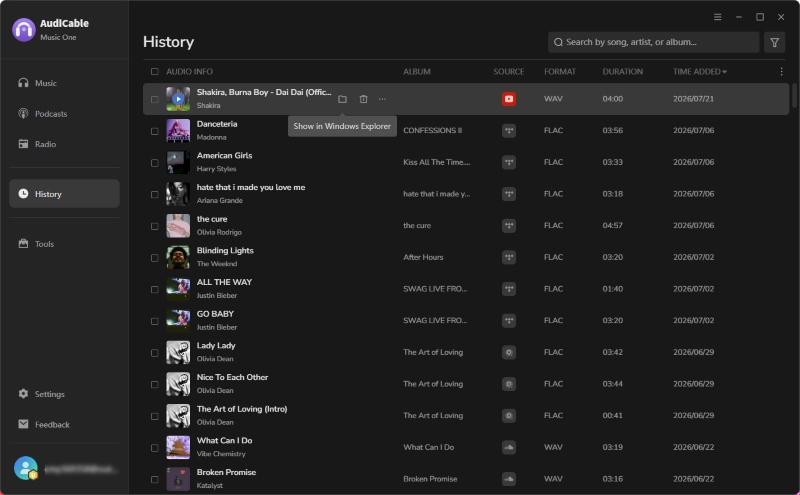This screenshot has height=495, width=800.
Task: Click source icon on The Art of Loving (Intro) row
Action: click(509, 415)
